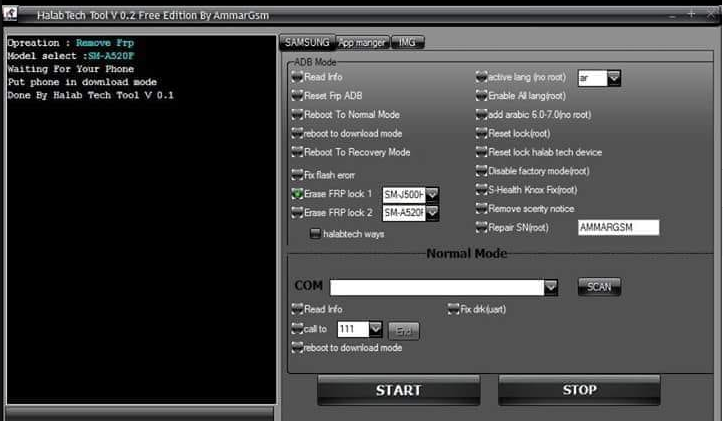
Task: Select S-Health Knox Fix(root) option
Action: point(527,190)
